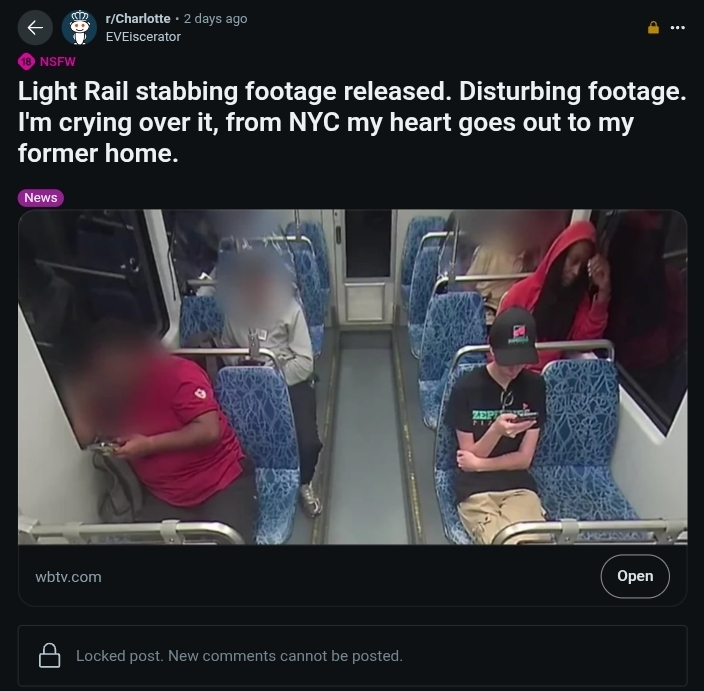The height and width of the screenshot is (691, 704).
Task: Open EVEiscerator's user profile
Action: (x=143, y=37)
